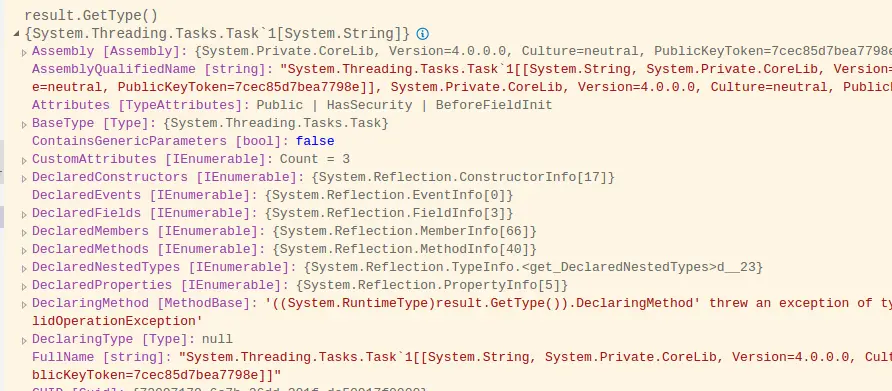
Task: Click the PropertyInfo[5] value
Action: click(432, 285)
